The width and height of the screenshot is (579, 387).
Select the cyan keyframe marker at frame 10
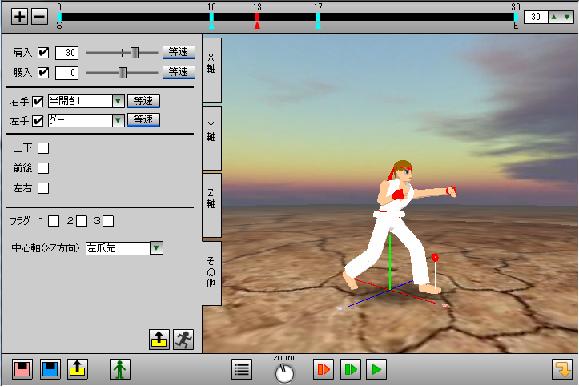click(212, 21)
